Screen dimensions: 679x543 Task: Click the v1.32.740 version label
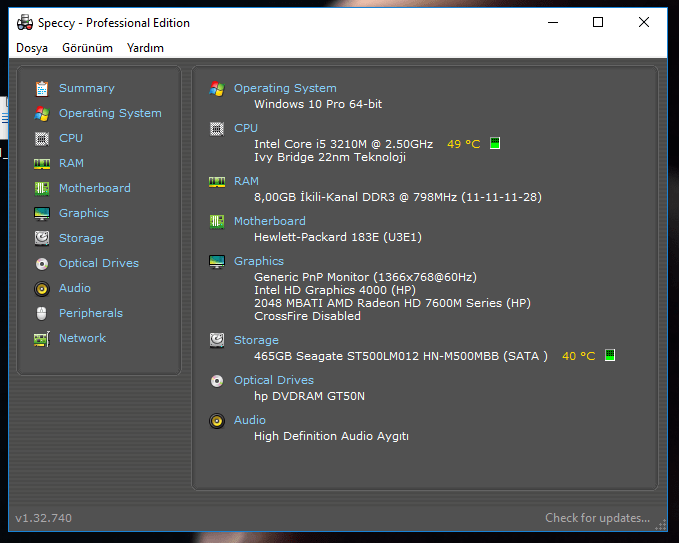(44, 518)
